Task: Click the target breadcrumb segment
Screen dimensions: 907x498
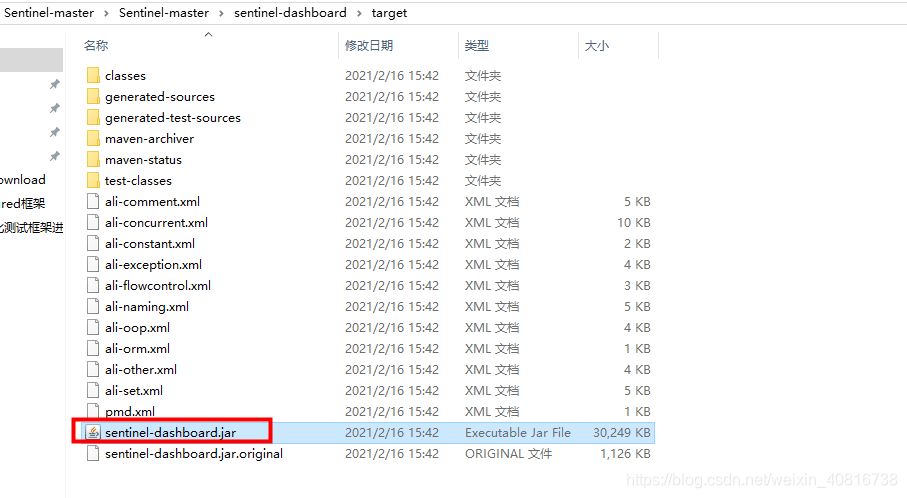Action: pyautogui.click(x=389, y=13)
